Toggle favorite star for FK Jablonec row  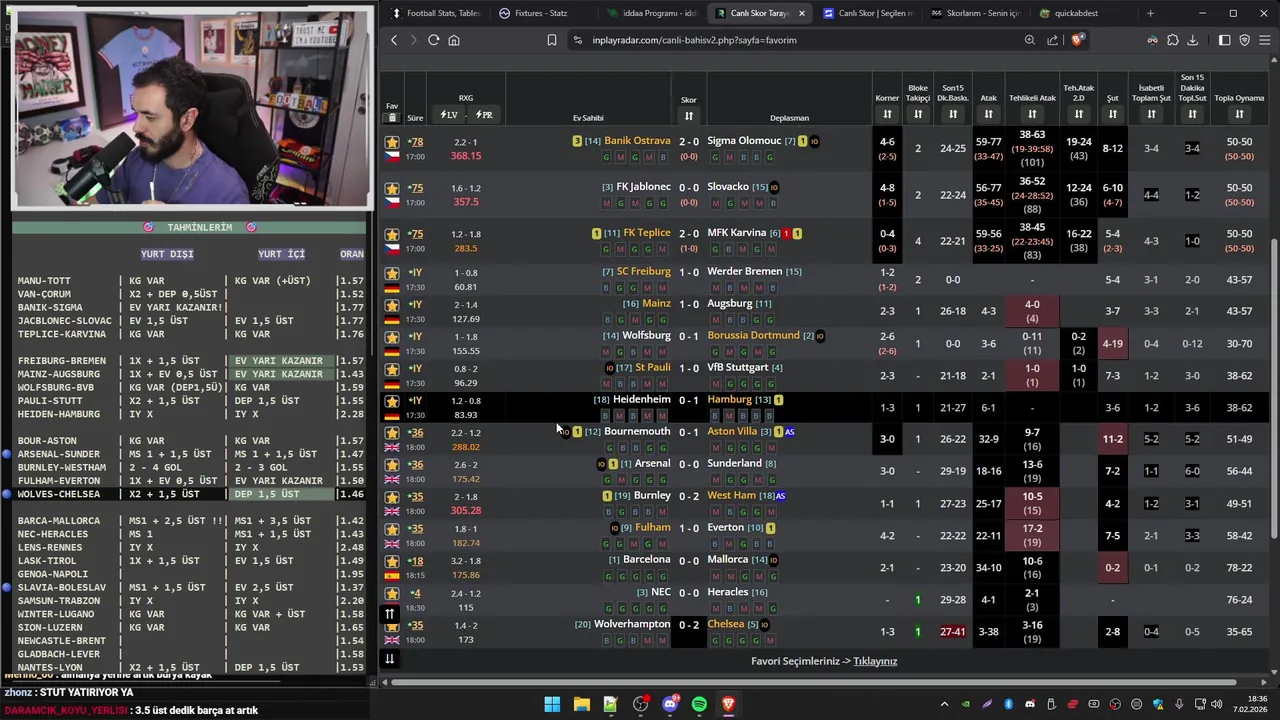(392, 188)
